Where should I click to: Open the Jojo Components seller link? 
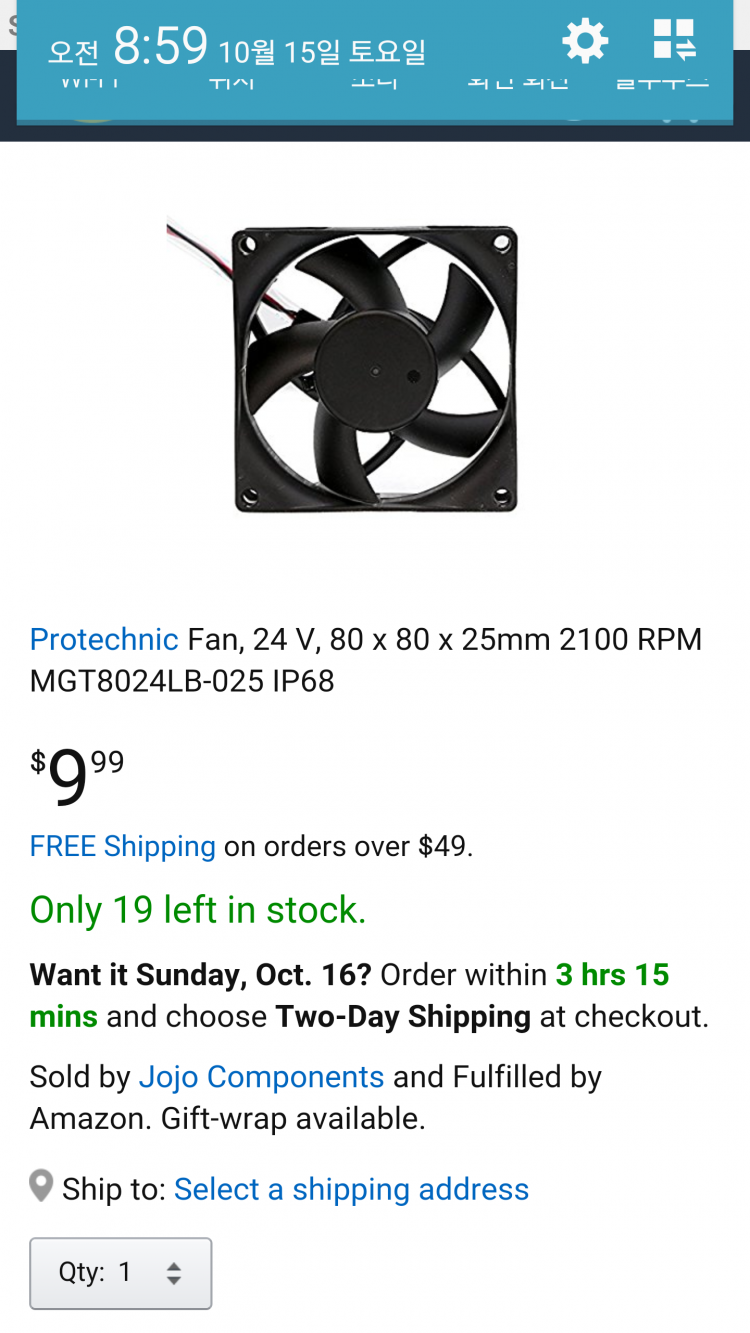pyautogui.click(x=261, y=1077)
